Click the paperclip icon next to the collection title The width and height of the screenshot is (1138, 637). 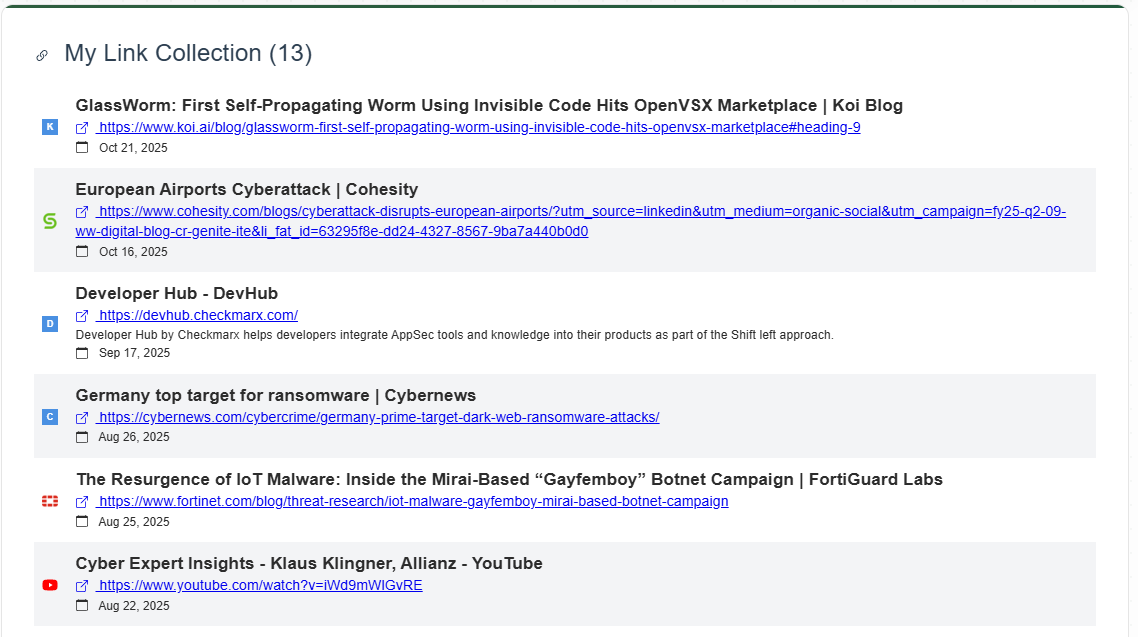[x=40, y=54]
